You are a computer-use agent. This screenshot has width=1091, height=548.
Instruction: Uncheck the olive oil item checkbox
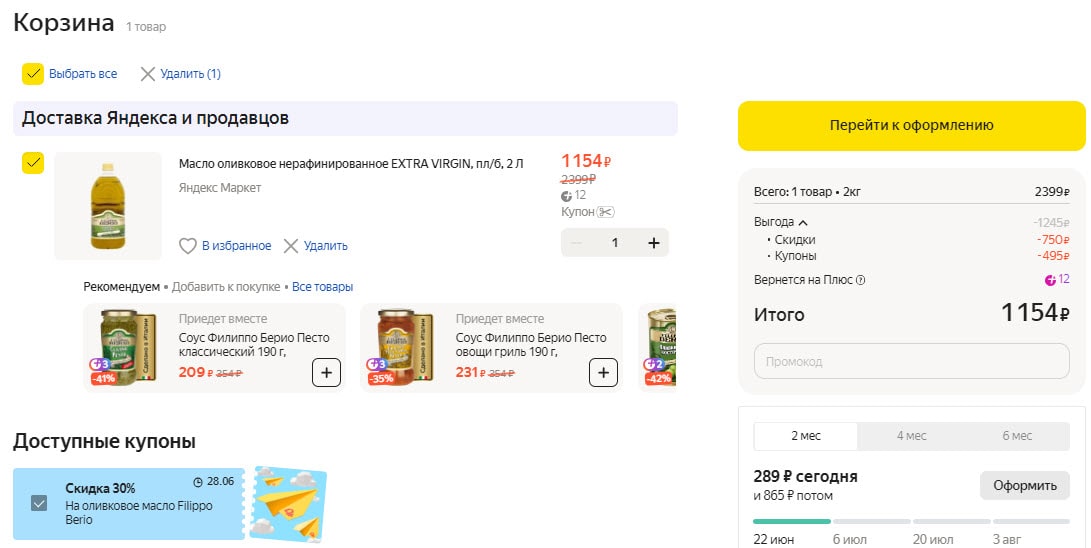point(33,163)
